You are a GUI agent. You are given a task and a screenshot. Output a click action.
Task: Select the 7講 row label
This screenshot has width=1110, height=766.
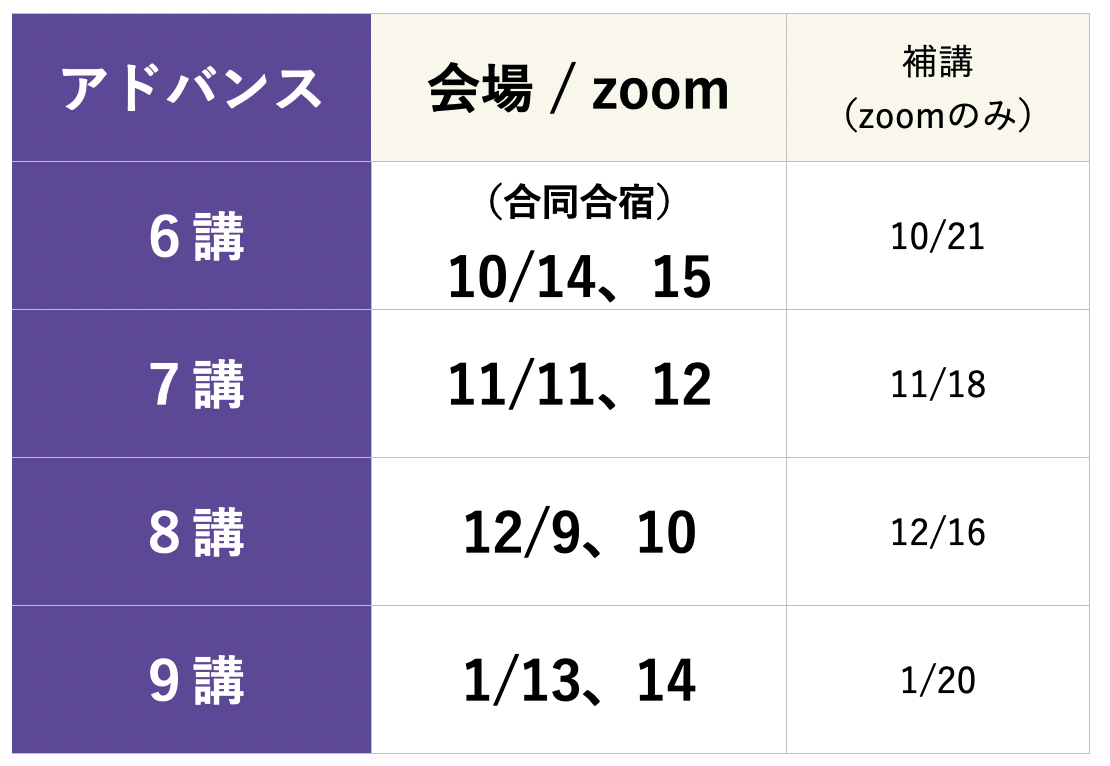(x=196, y=385)
